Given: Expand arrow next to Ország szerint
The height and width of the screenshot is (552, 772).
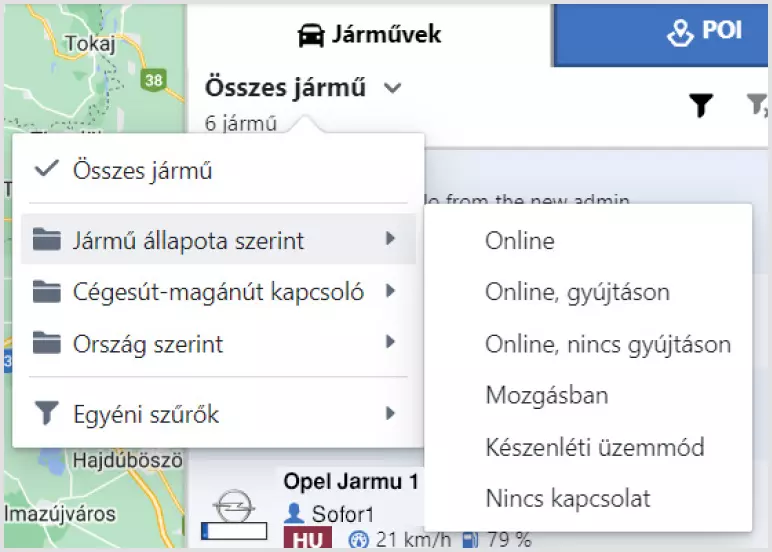Looking at the screenshot, I should (x=390, y=342).
